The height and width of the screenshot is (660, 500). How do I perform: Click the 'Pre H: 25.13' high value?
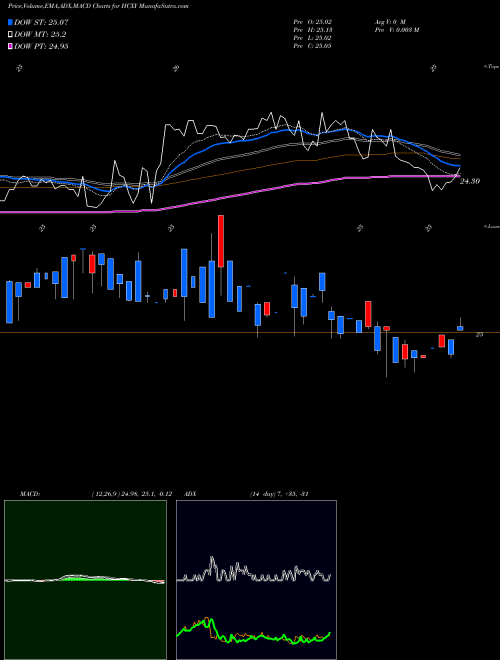click(x=313, y=29)
